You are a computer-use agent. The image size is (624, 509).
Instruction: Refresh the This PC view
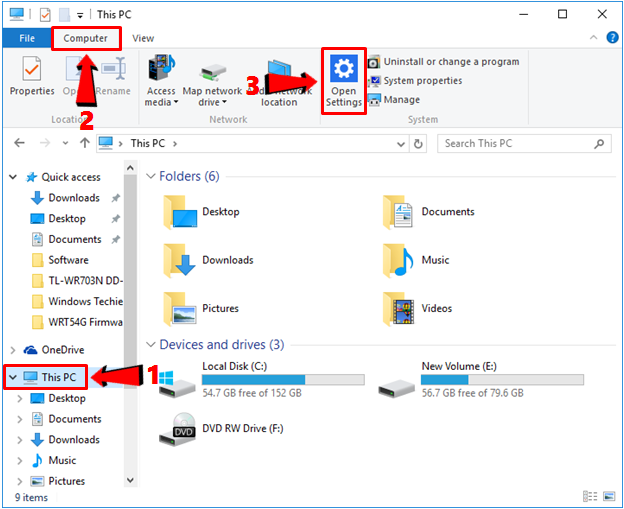[x=418, y=144]
